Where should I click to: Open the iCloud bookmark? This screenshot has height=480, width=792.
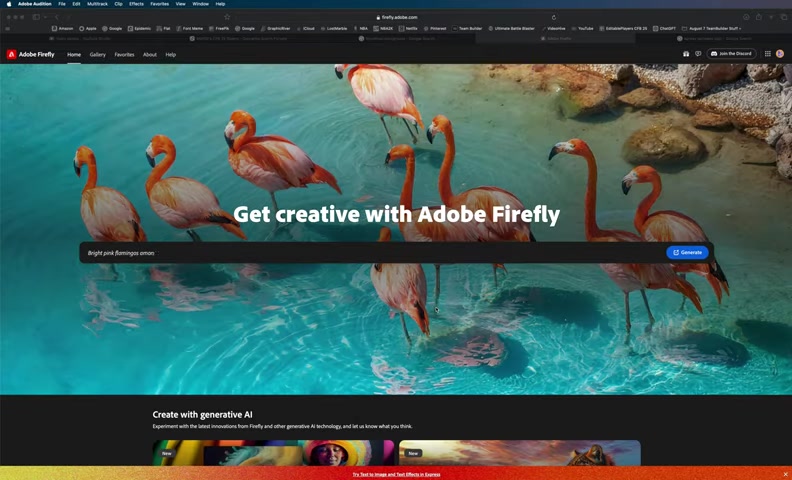(x=305, y=28)
